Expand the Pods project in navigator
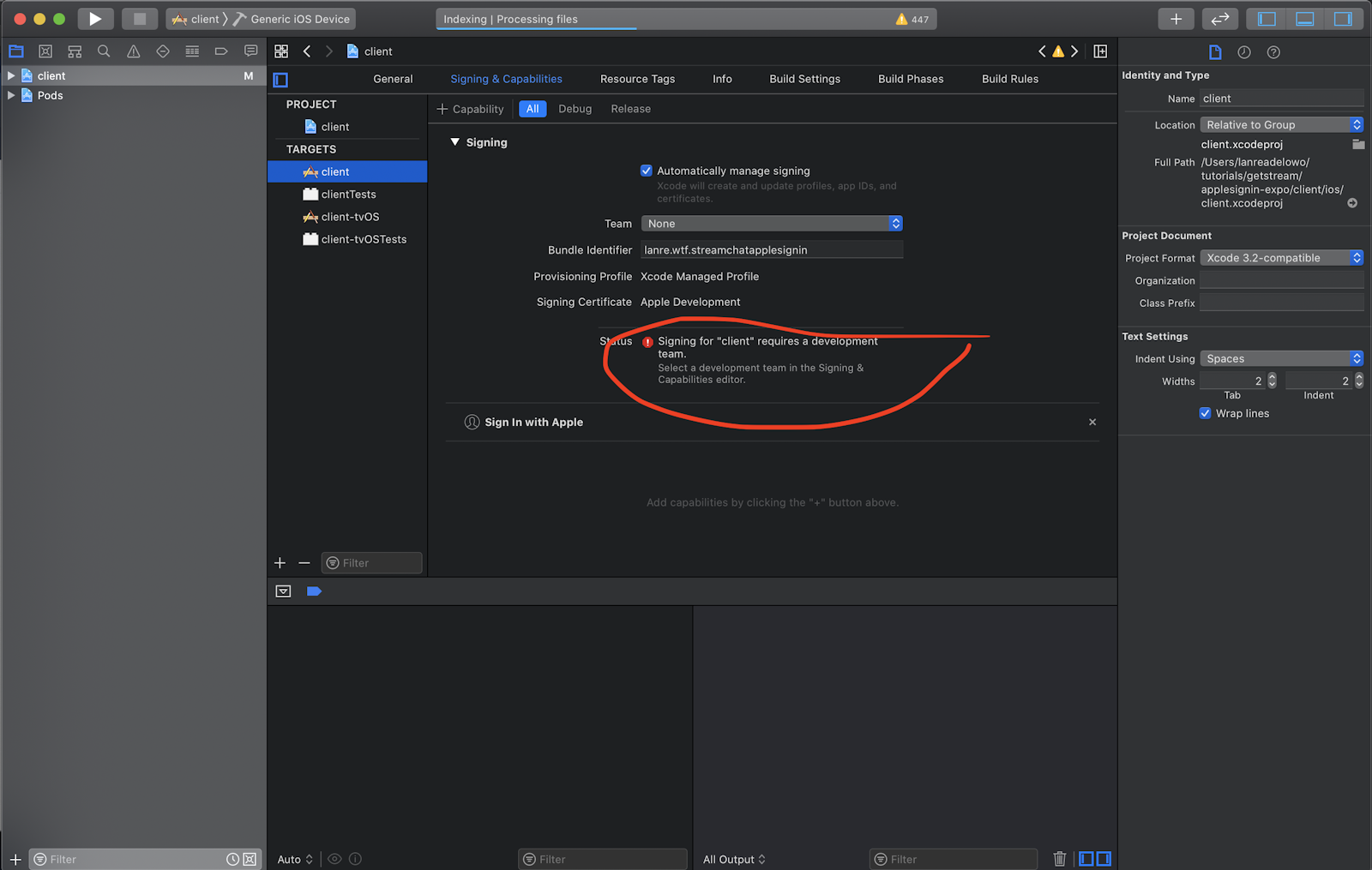1372x870 pixels. [11, 95]
